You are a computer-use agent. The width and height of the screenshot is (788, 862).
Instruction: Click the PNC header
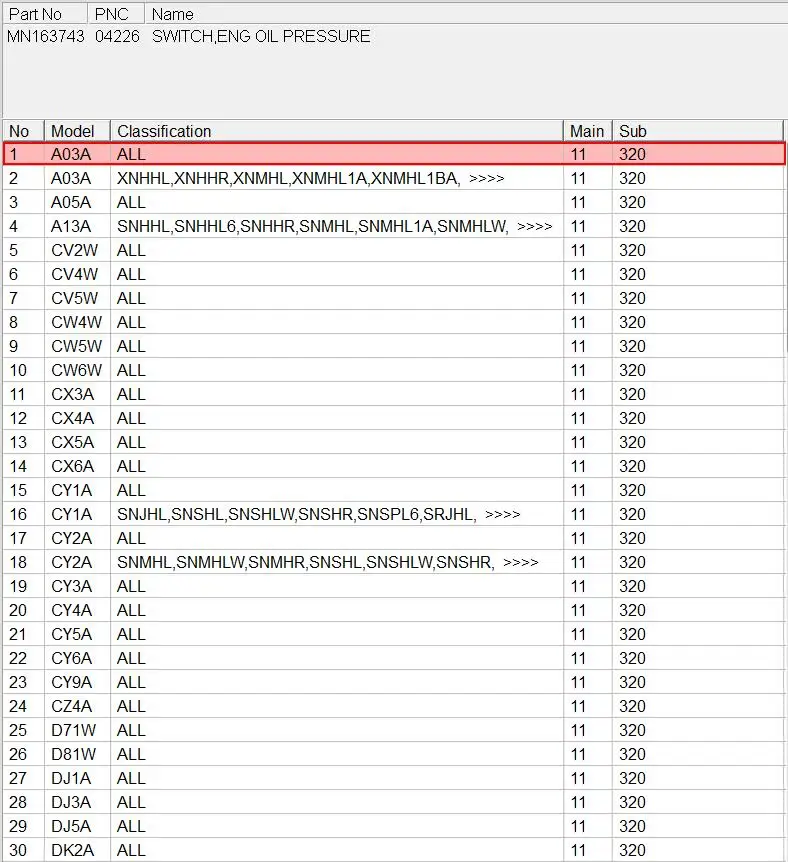point(116,14)
